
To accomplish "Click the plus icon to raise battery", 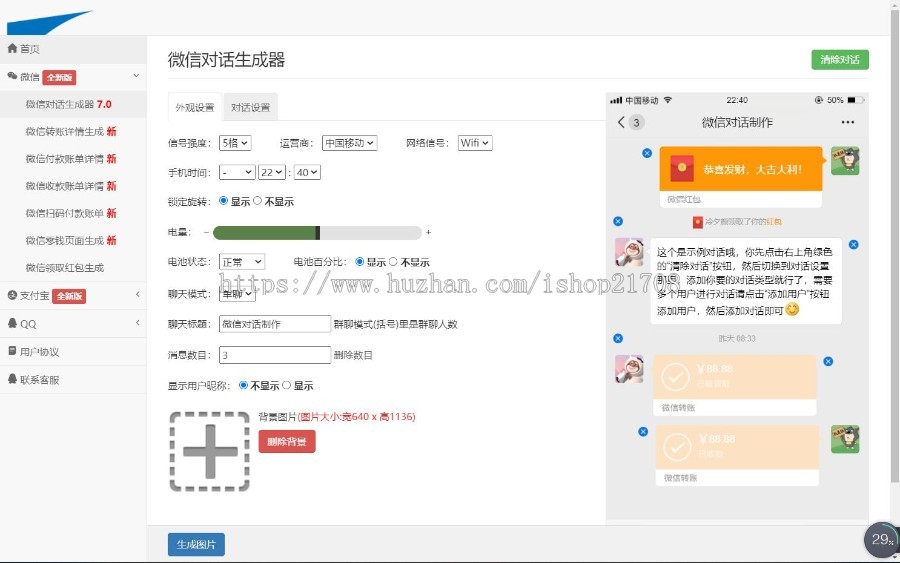I will point(428,232).
